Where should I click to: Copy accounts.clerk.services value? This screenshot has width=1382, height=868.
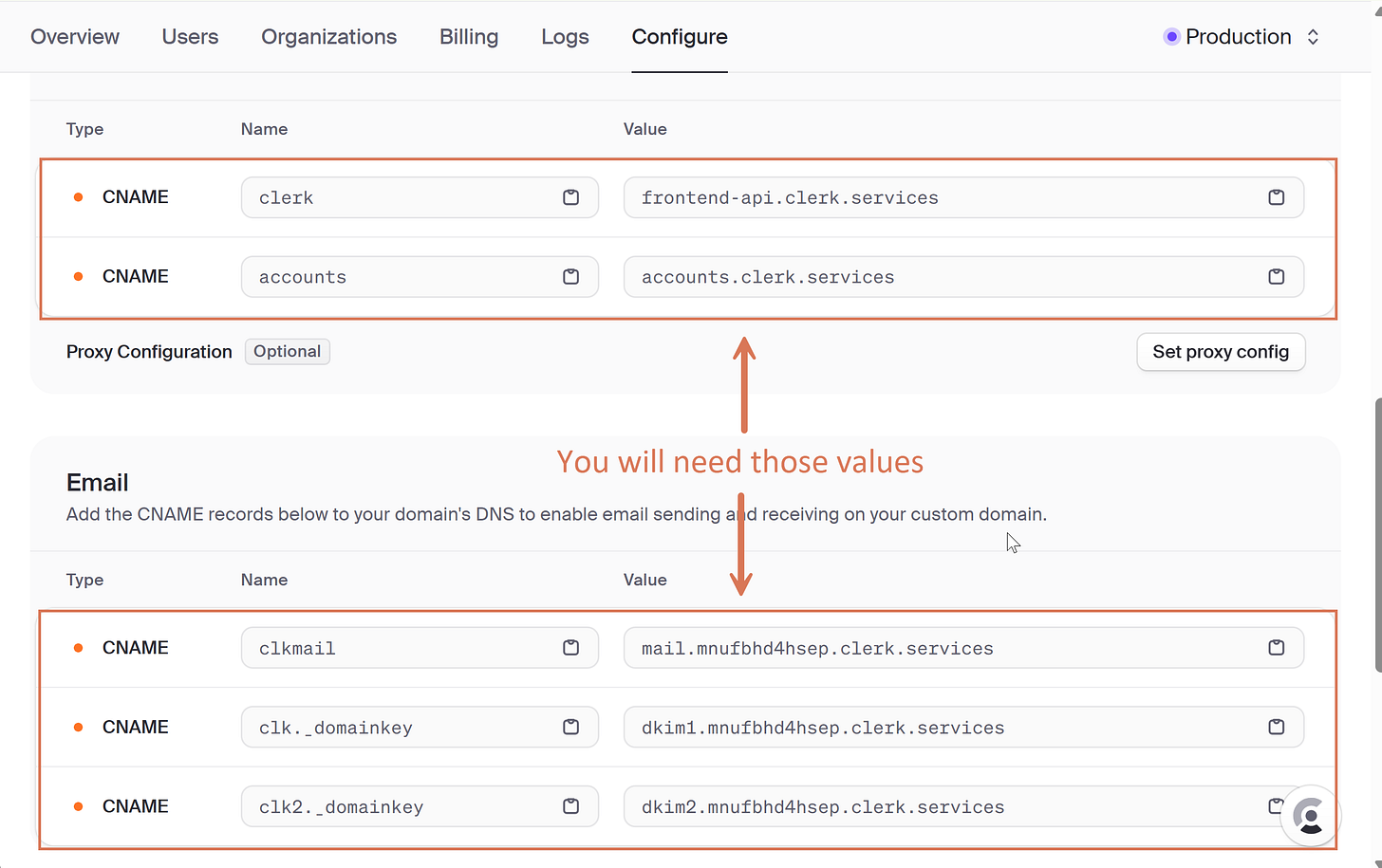(1276, 277)
